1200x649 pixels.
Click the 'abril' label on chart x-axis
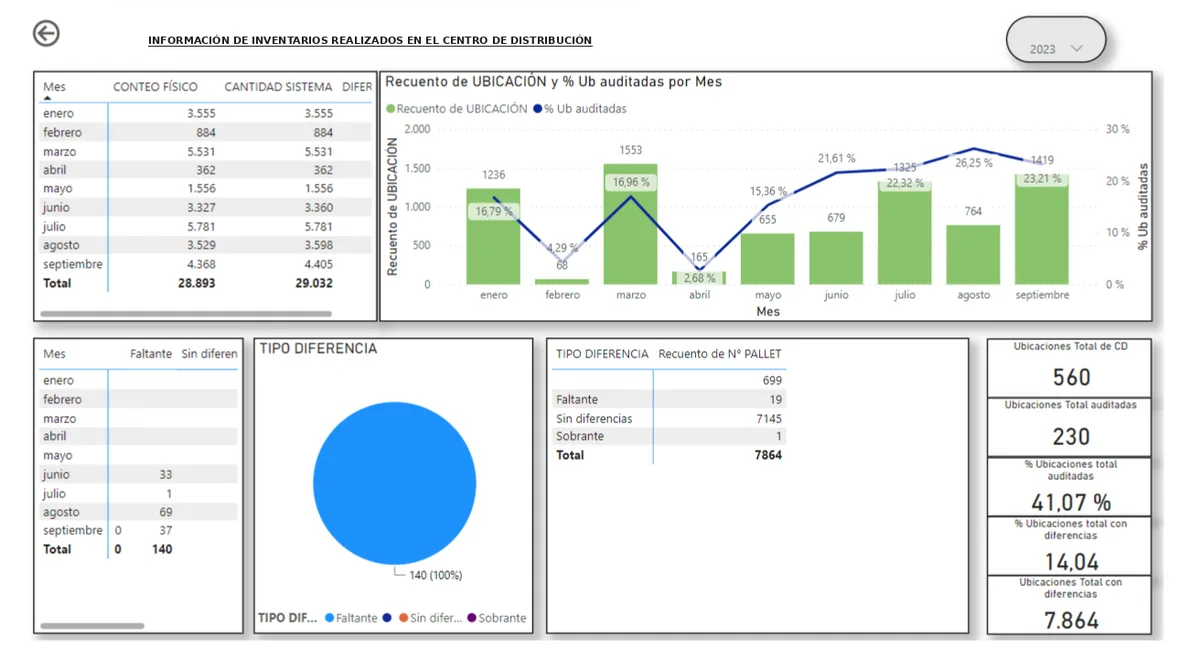[699, 295]
